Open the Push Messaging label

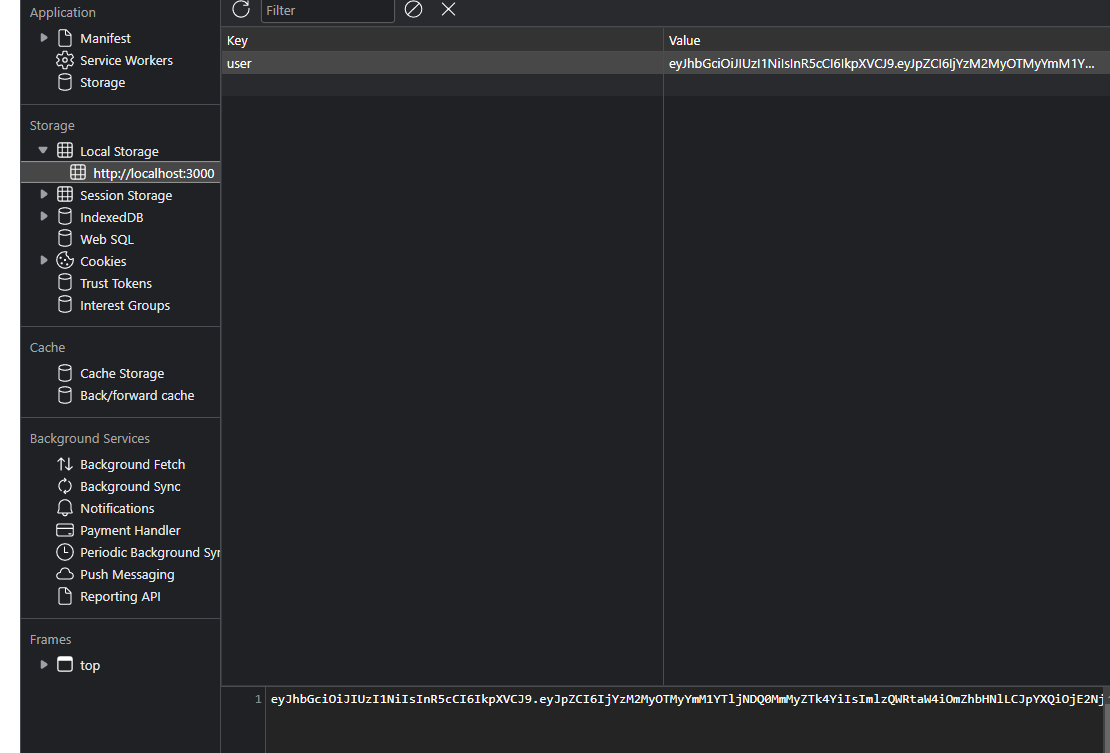click(x=127, y=574)
